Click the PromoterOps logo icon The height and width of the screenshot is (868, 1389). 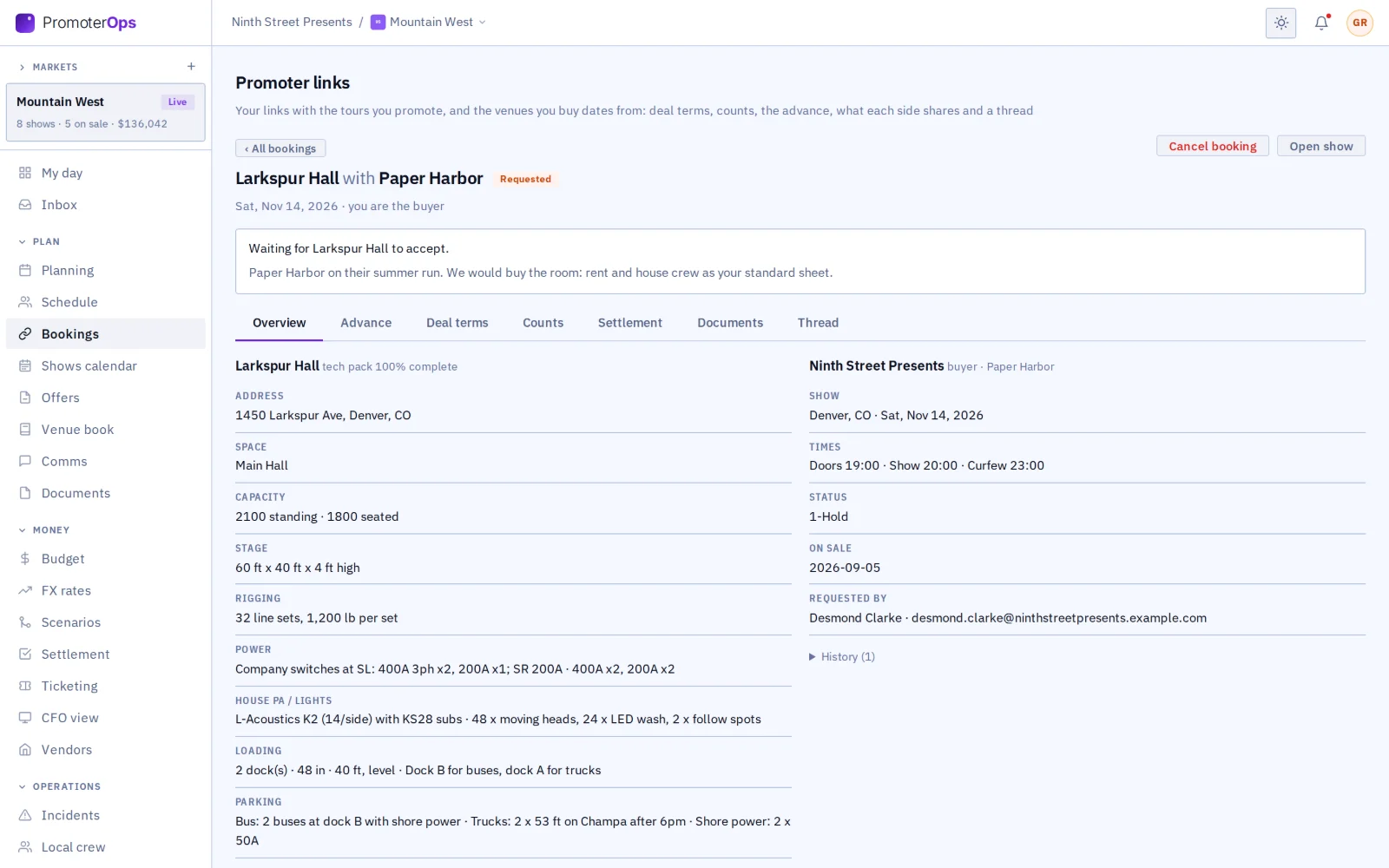[x=25, y=23]
